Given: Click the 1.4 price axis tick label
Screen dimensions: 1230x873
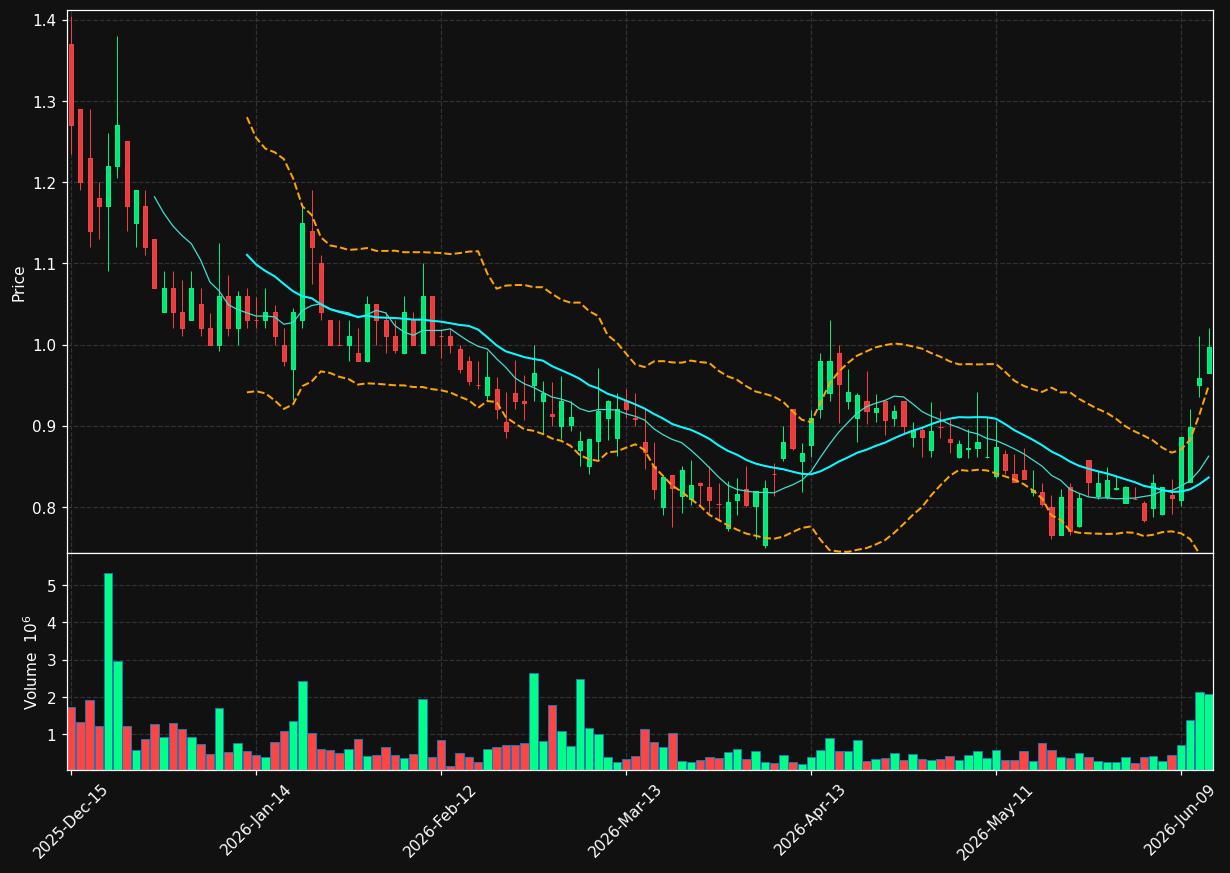Looking at the screenshot, I should [45, 20].
